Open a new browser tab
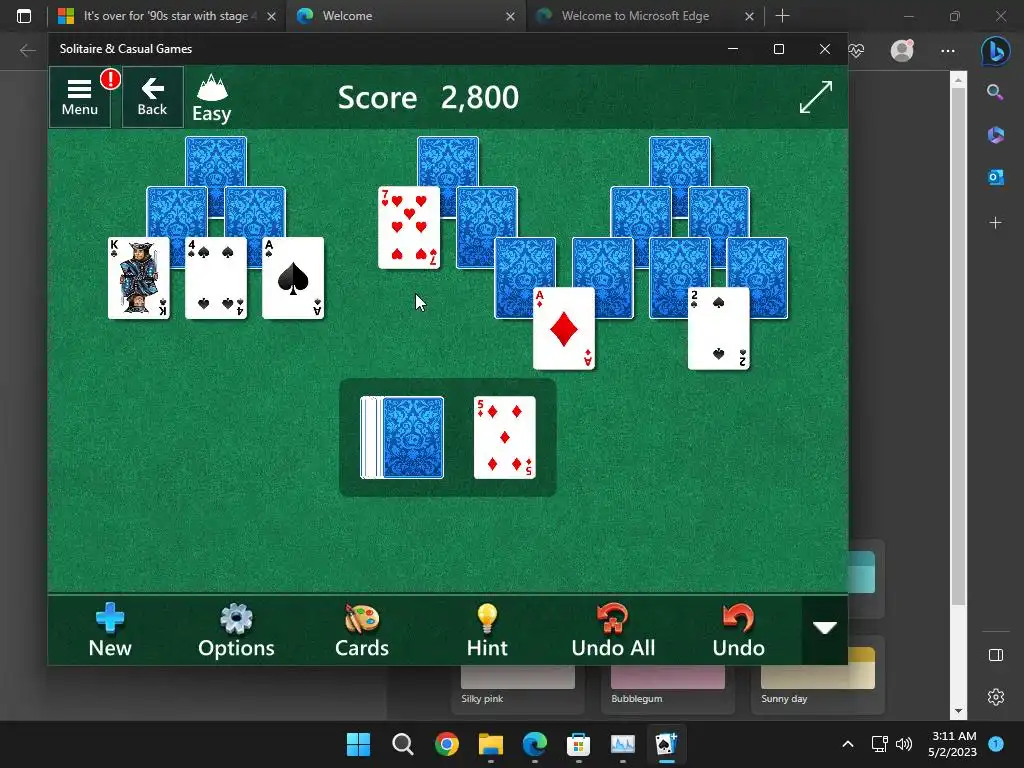This screenshot has height=768, width=1024. pyautogui.click(x=782, y=16)
